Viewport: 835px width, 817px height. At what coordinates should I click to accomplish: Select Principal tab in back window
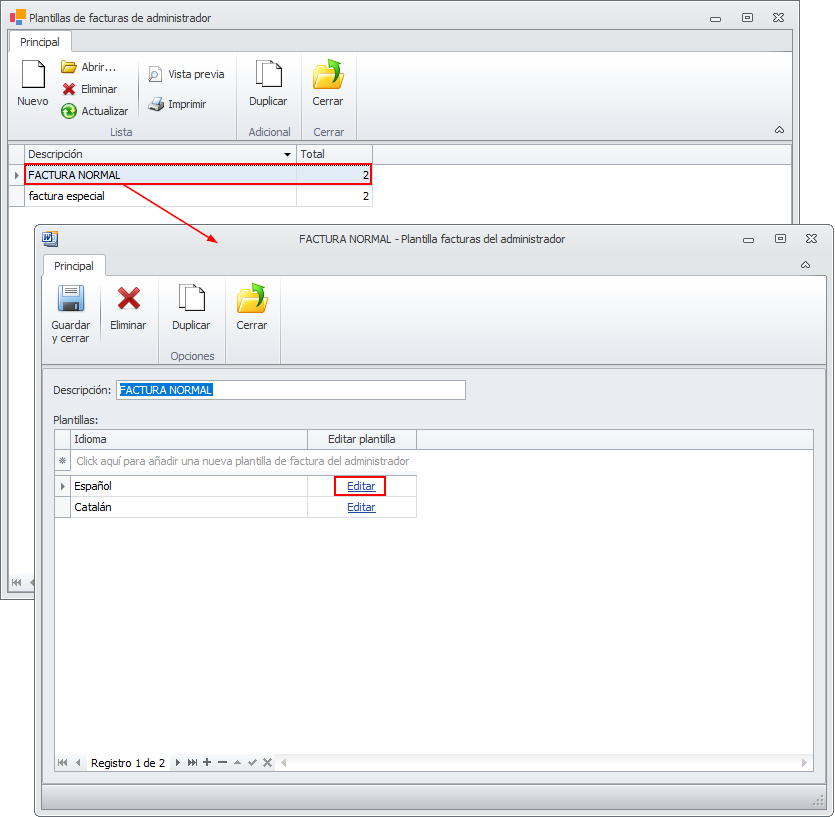[40, 42]
